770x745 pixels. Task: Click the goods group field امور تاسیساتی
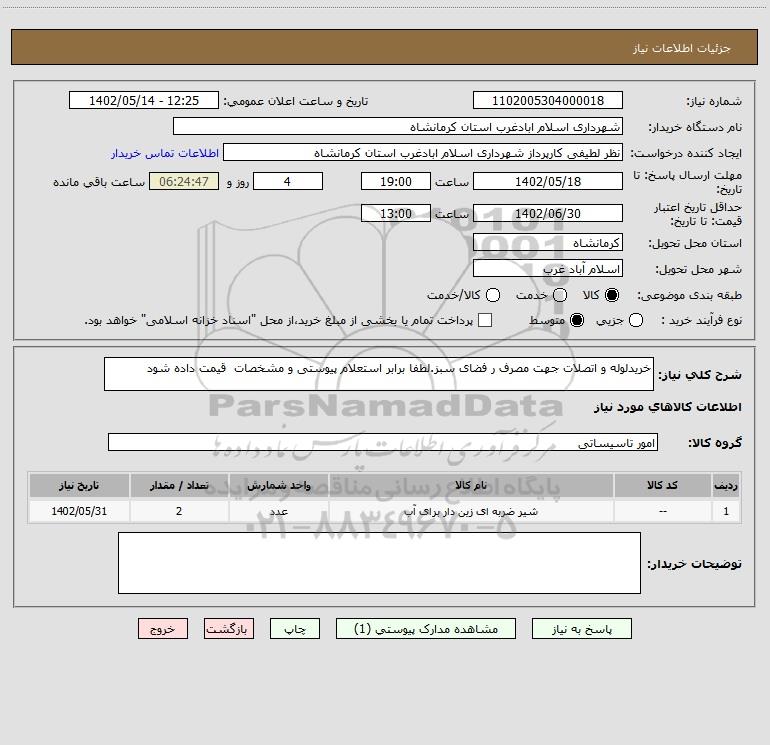click(x=383, y=442)
